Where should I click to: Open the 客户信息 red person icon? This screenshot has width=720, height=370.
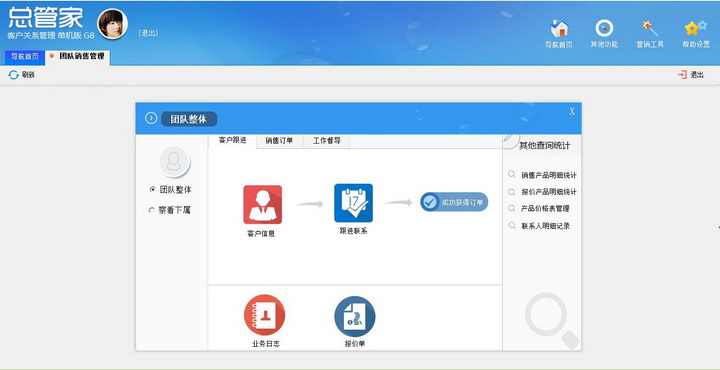click(262, 205)
